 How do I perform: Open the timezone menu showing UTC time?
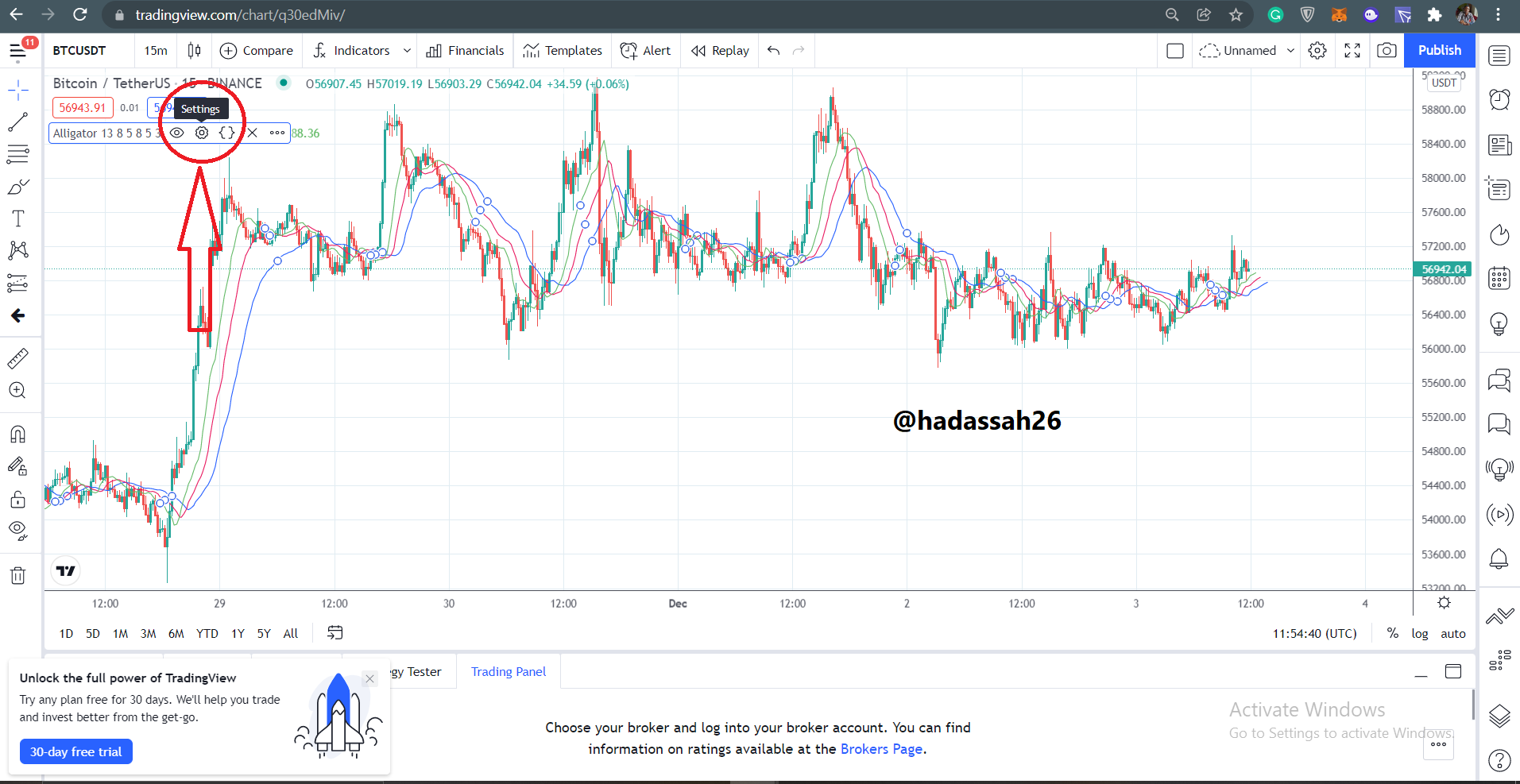[1315, 633]
